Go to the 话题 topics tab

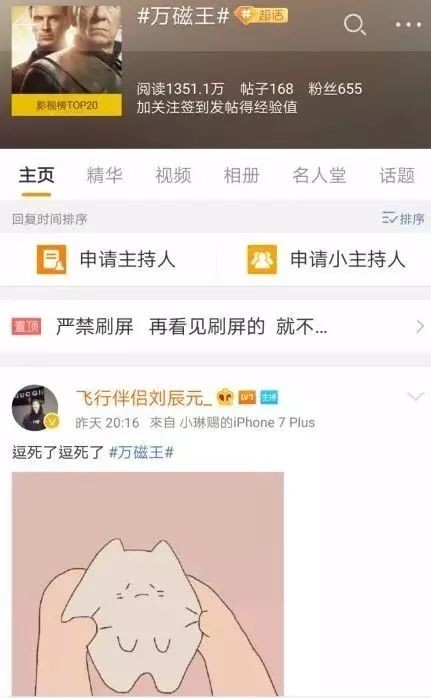[397, 175]
